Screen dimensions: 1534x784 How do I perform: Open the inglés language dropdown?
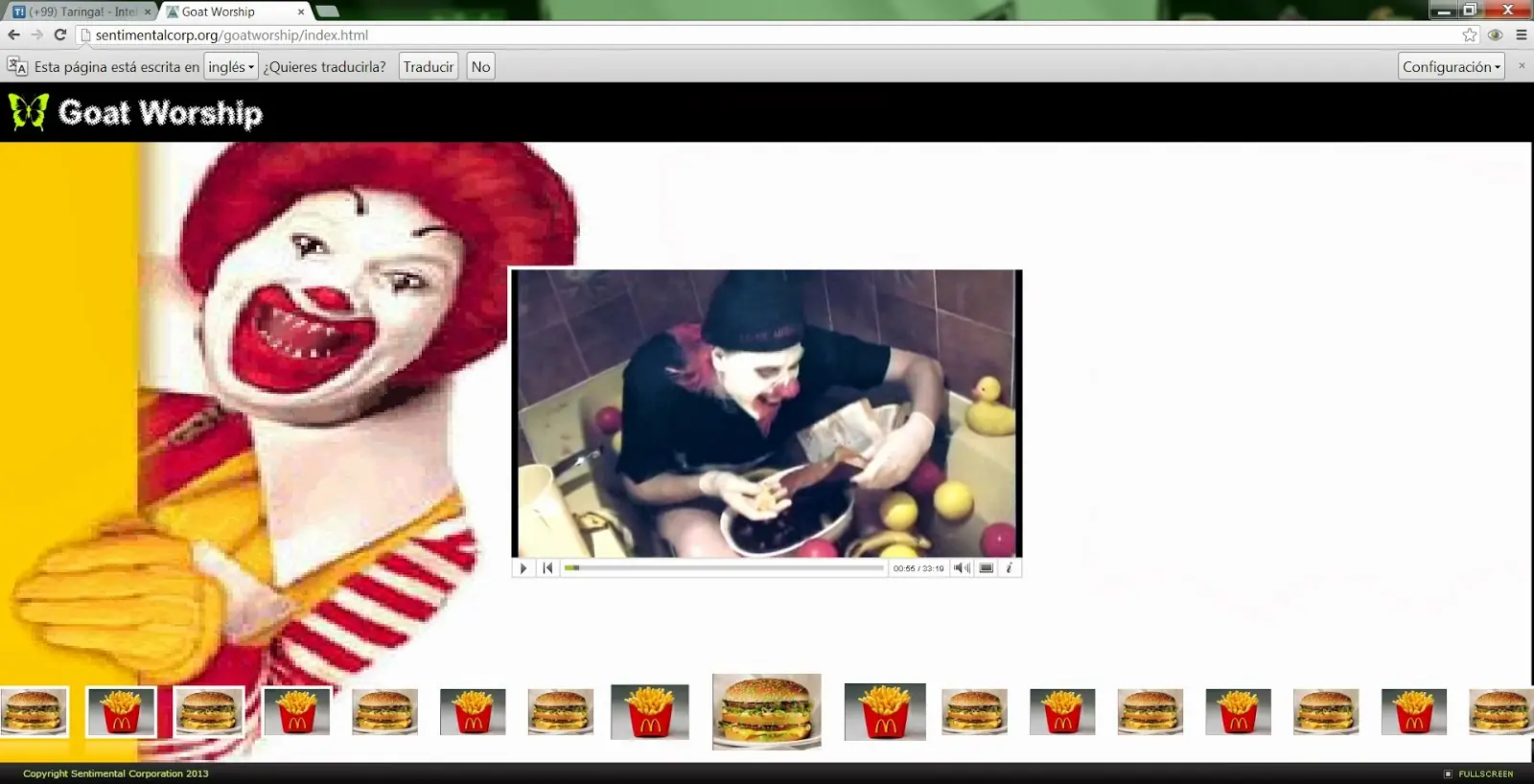point(231,66)
